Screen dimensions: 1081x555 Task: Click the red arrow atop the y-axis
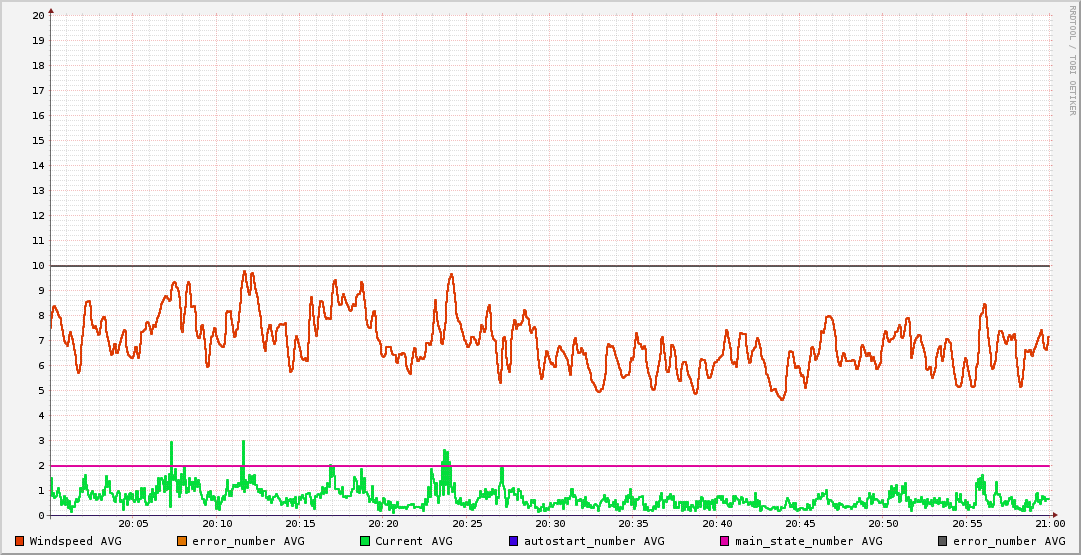tap(51, 10)
